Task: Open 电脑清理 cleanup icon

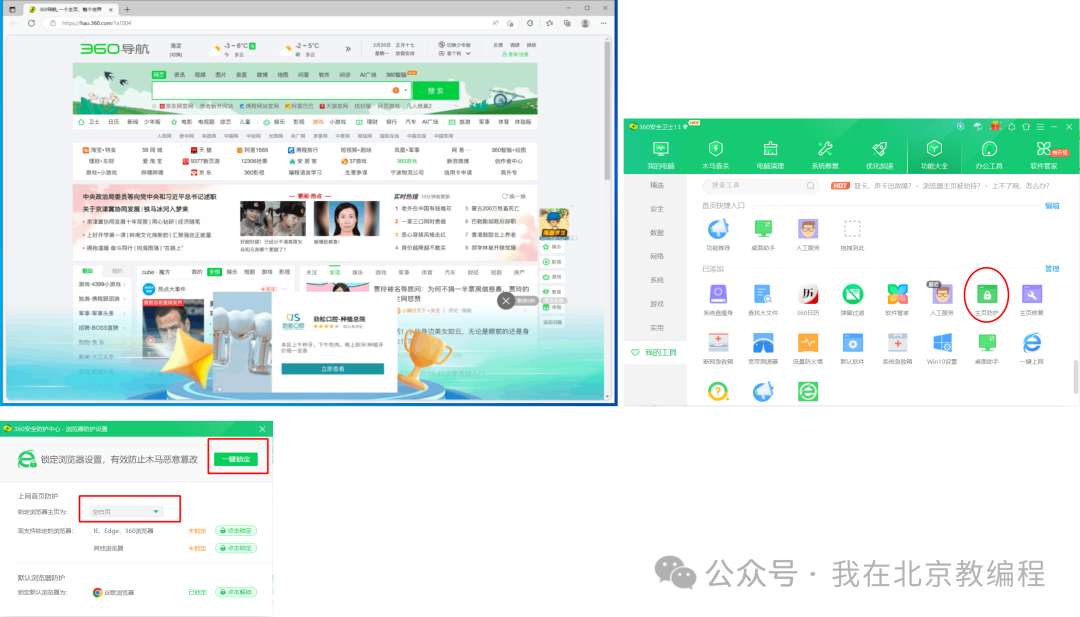Action: point(770,155)
